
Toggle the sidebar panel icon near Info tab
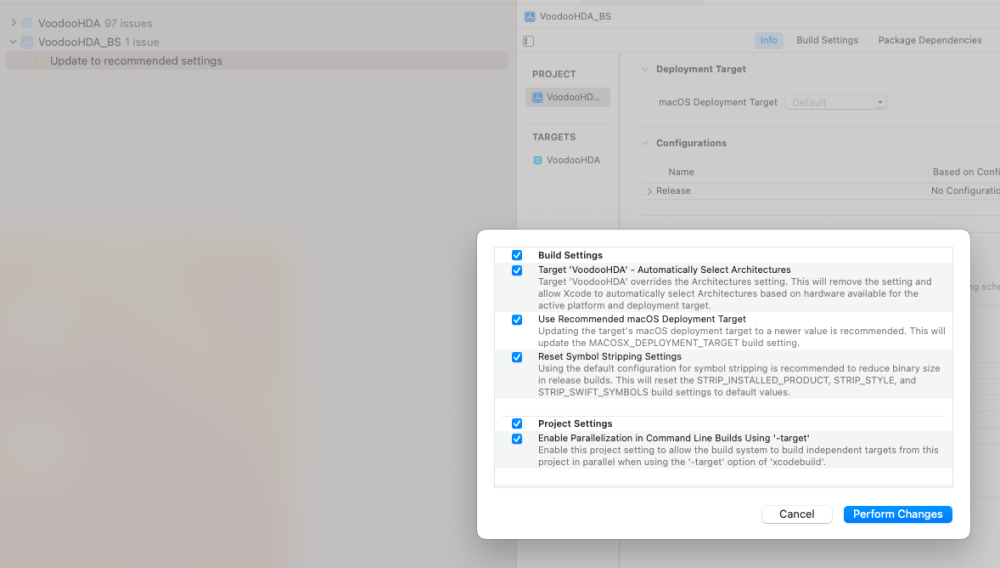[x=529, y=41]
